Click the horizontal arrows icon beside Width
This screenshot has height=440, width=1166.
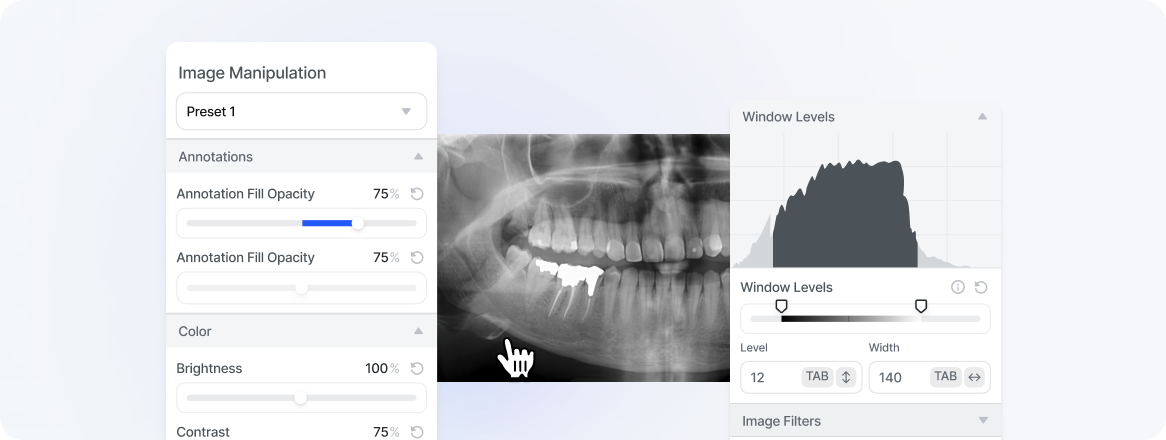click(x=974, y=377)
